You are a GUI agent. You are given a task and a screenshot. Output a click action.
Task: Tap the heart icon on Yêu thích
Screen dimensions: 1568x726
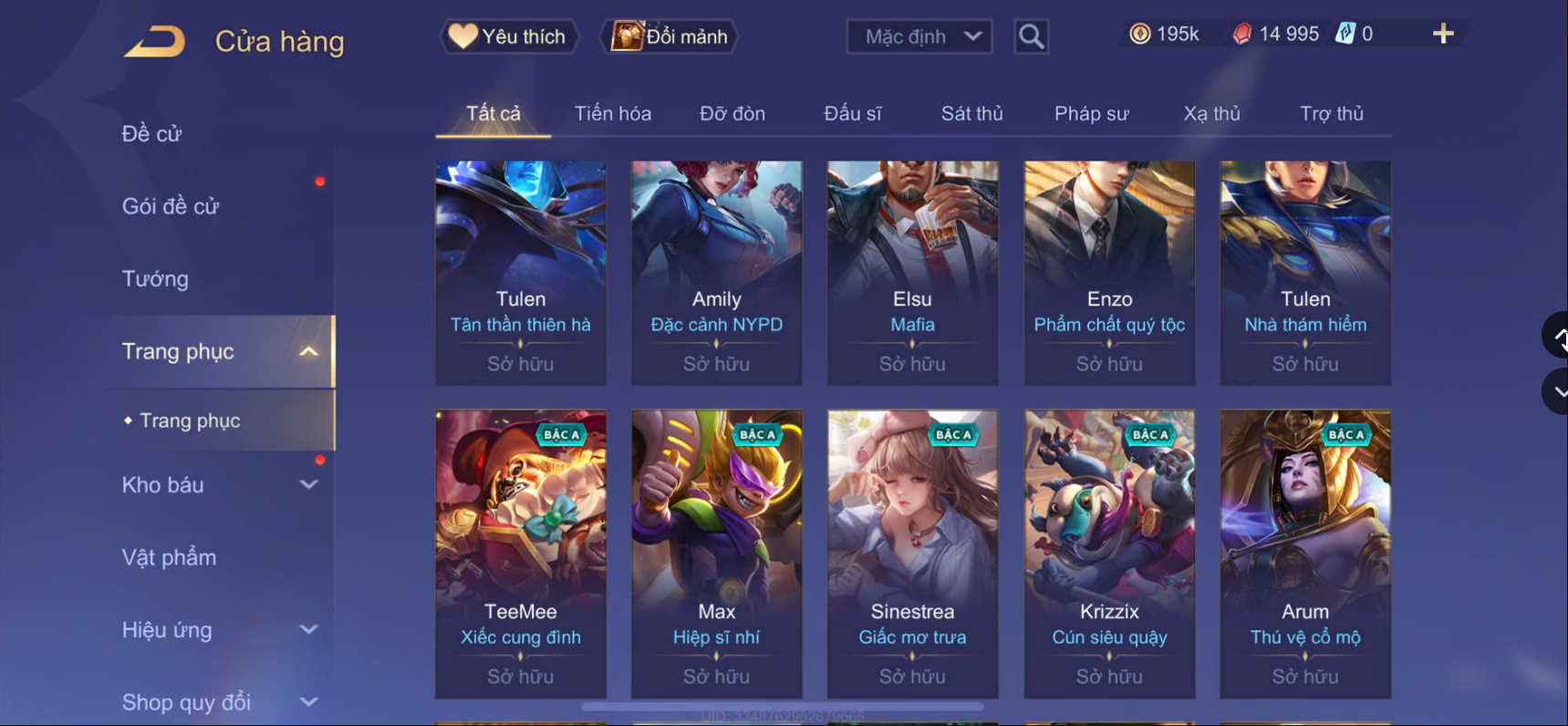pyautogui.click(x=462, y=36)
